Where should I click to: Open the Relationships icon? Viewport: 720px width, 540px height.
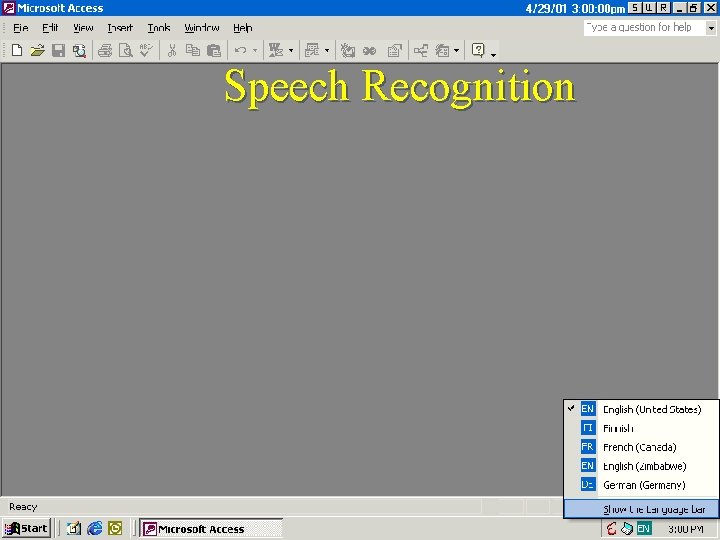click(421, 50)
